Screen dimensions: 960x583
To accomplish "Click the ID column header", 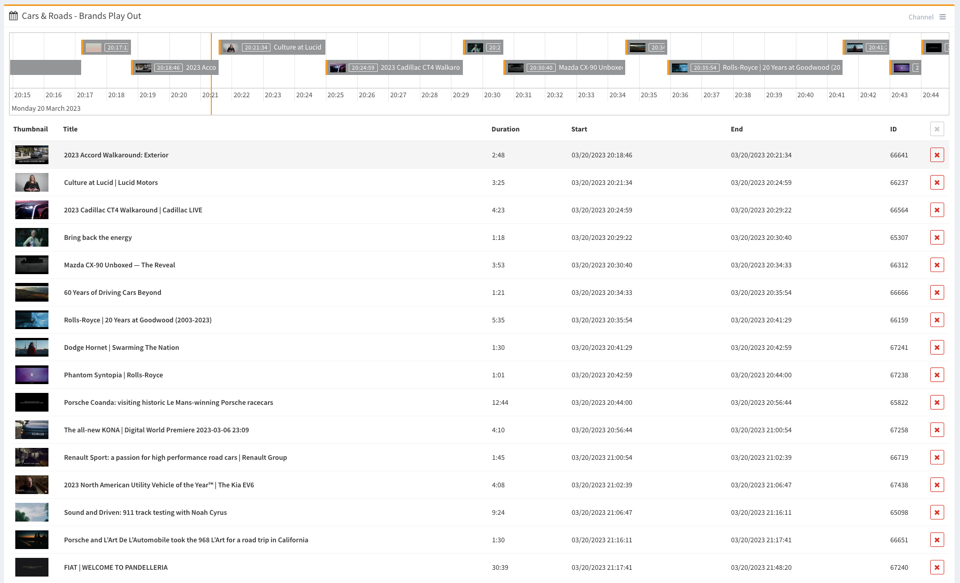I will [x=893, y=129].
